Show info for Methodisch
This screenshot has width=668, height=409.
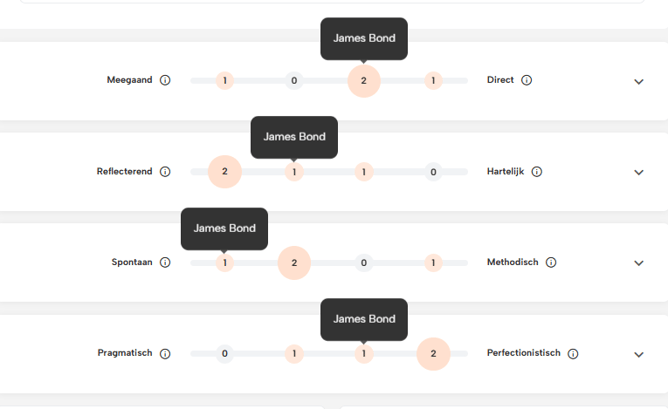(x=551, y=263)
